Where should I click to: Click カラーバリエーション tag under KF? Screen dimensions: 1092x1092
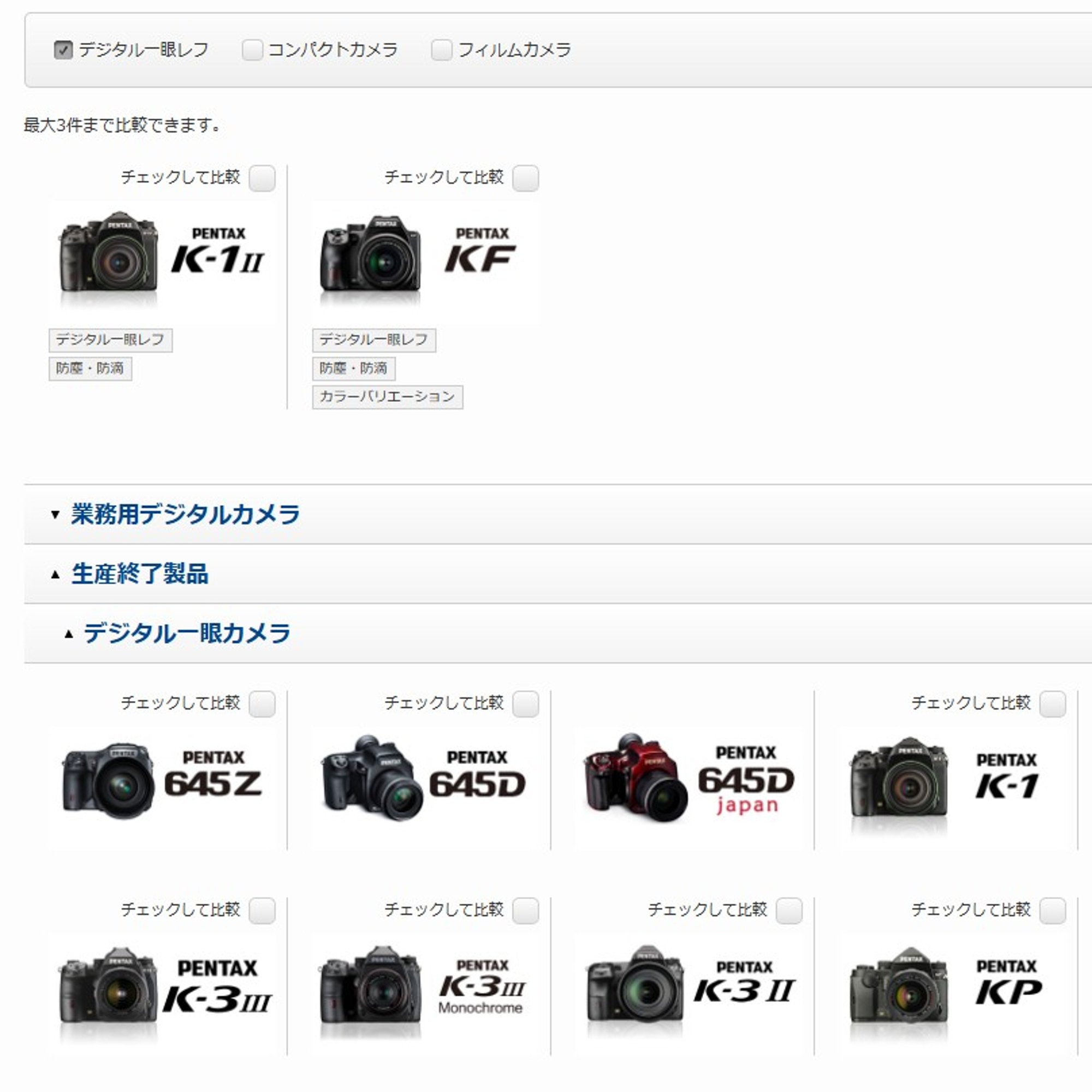pos(388,397)
